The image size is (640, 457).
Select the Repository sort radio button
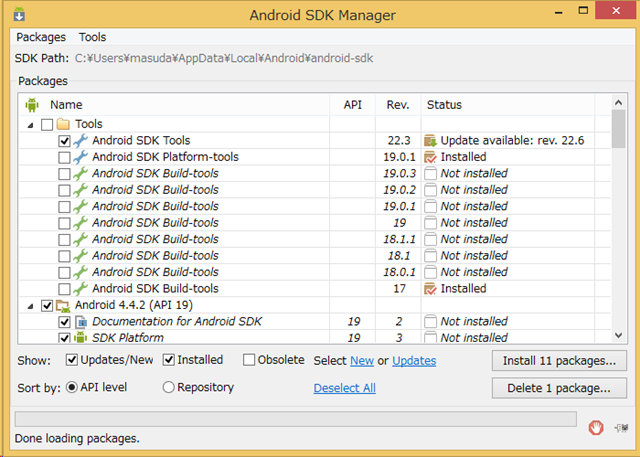168,387
